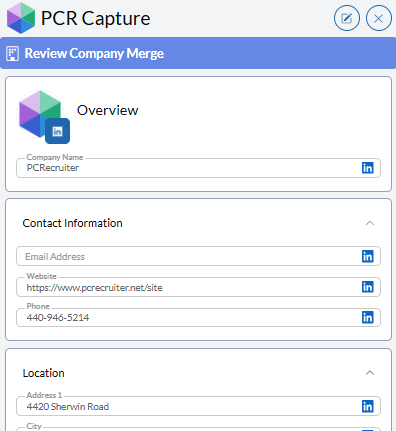The image size is (396, 431).
Task: Close the PCR Capture panel
Action: 379,18
